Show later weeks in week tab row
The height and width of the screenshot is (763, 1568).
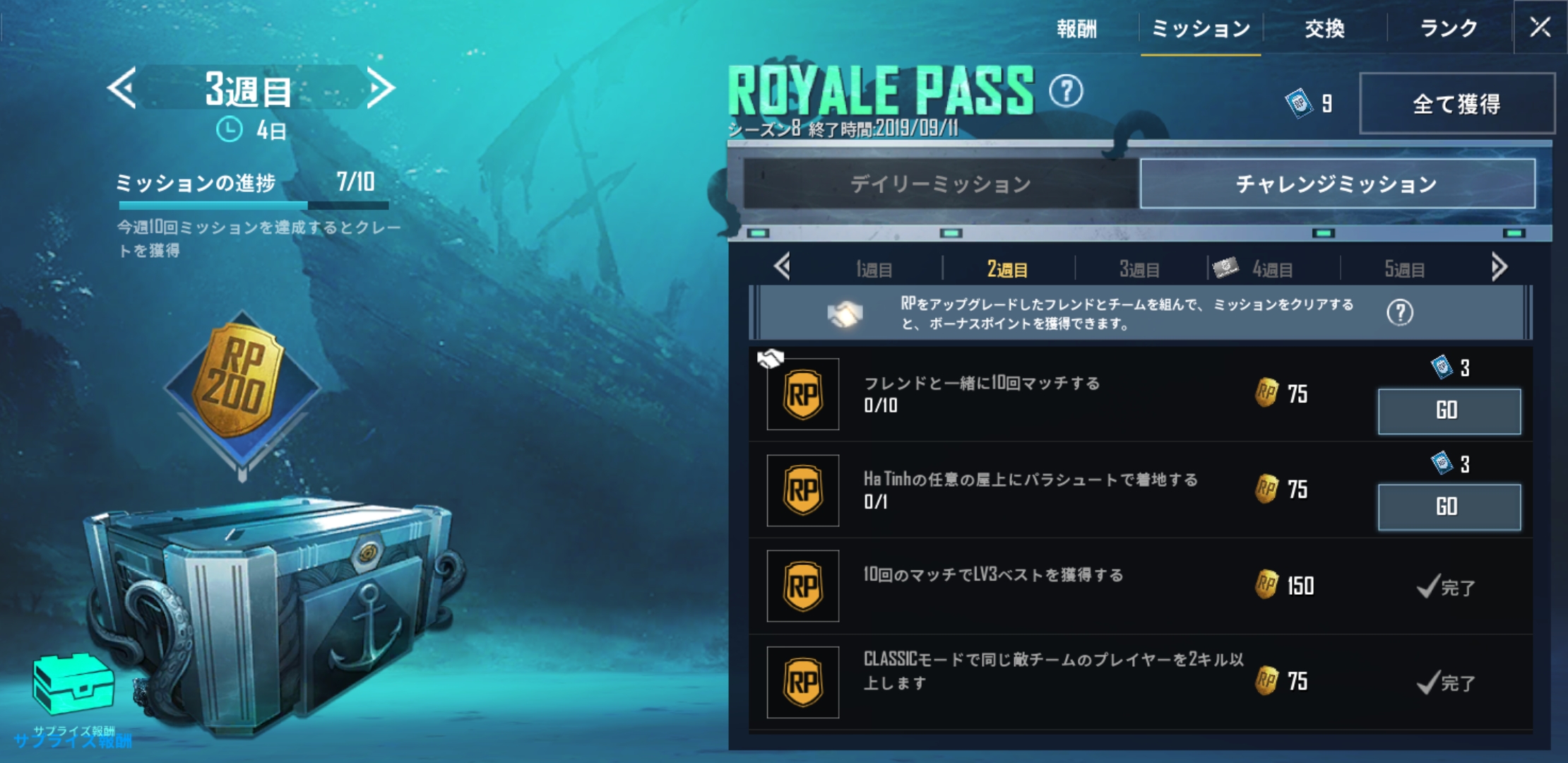(x=1499, y=267)
